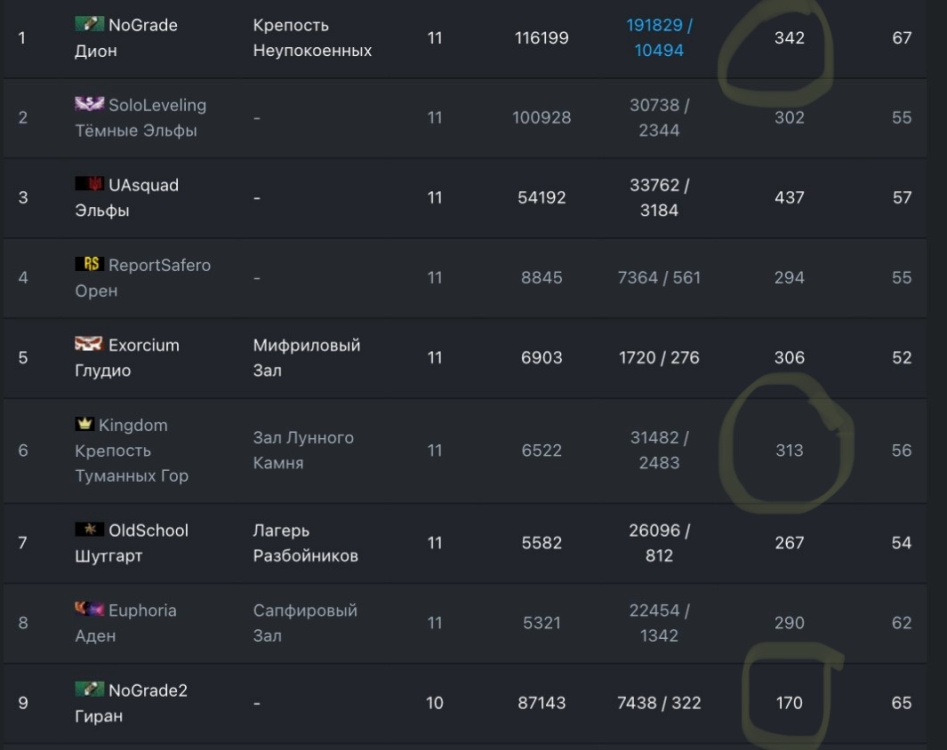The width and height of the screenshot is (947, 750).
Task: Click the Exorcium clan emblem icon
Action: coord(89,344)
